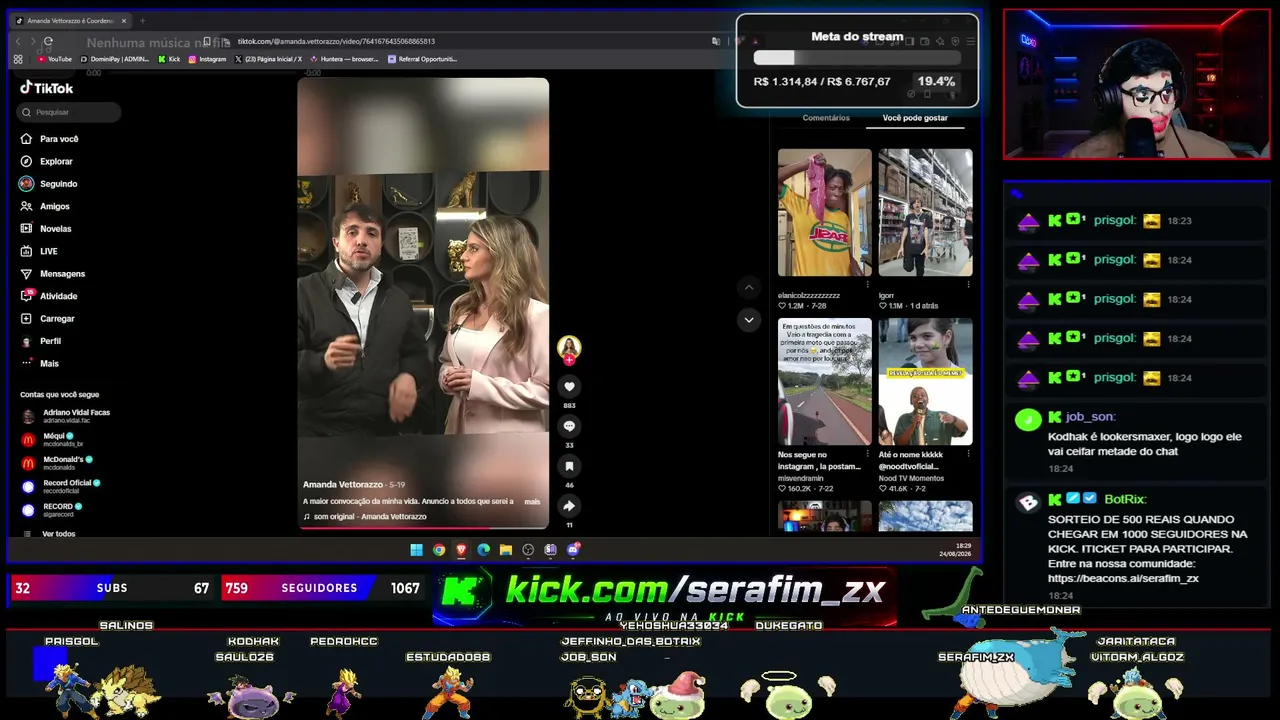
Task: Open the Kick bookmark
Action: [169, 59]
